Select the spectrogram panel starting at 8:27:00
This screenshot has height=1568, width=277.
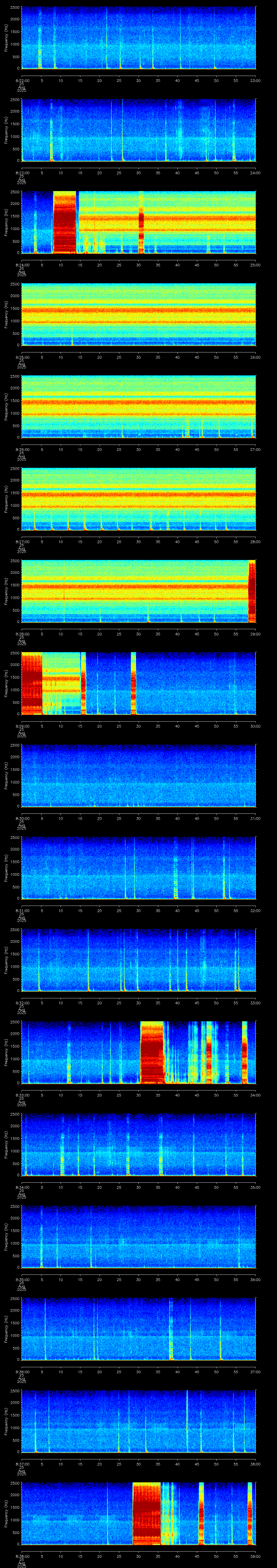(138, 499)
